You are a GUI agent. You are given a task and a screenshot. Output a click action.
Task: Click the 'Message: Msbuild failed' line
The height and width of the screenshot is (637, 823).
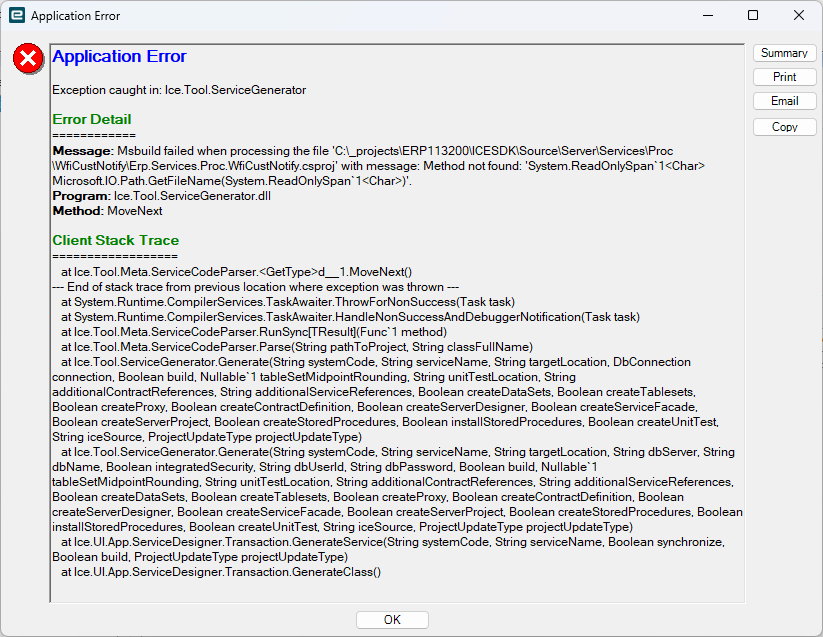click(363, 151)
